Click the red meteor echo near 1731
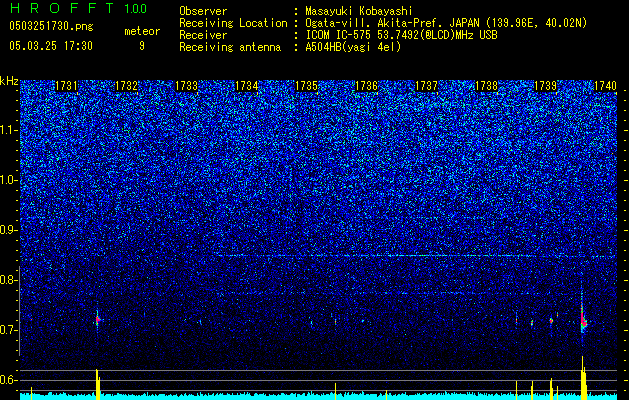This screenshot has height=400, width=629. tap(97, 320)
